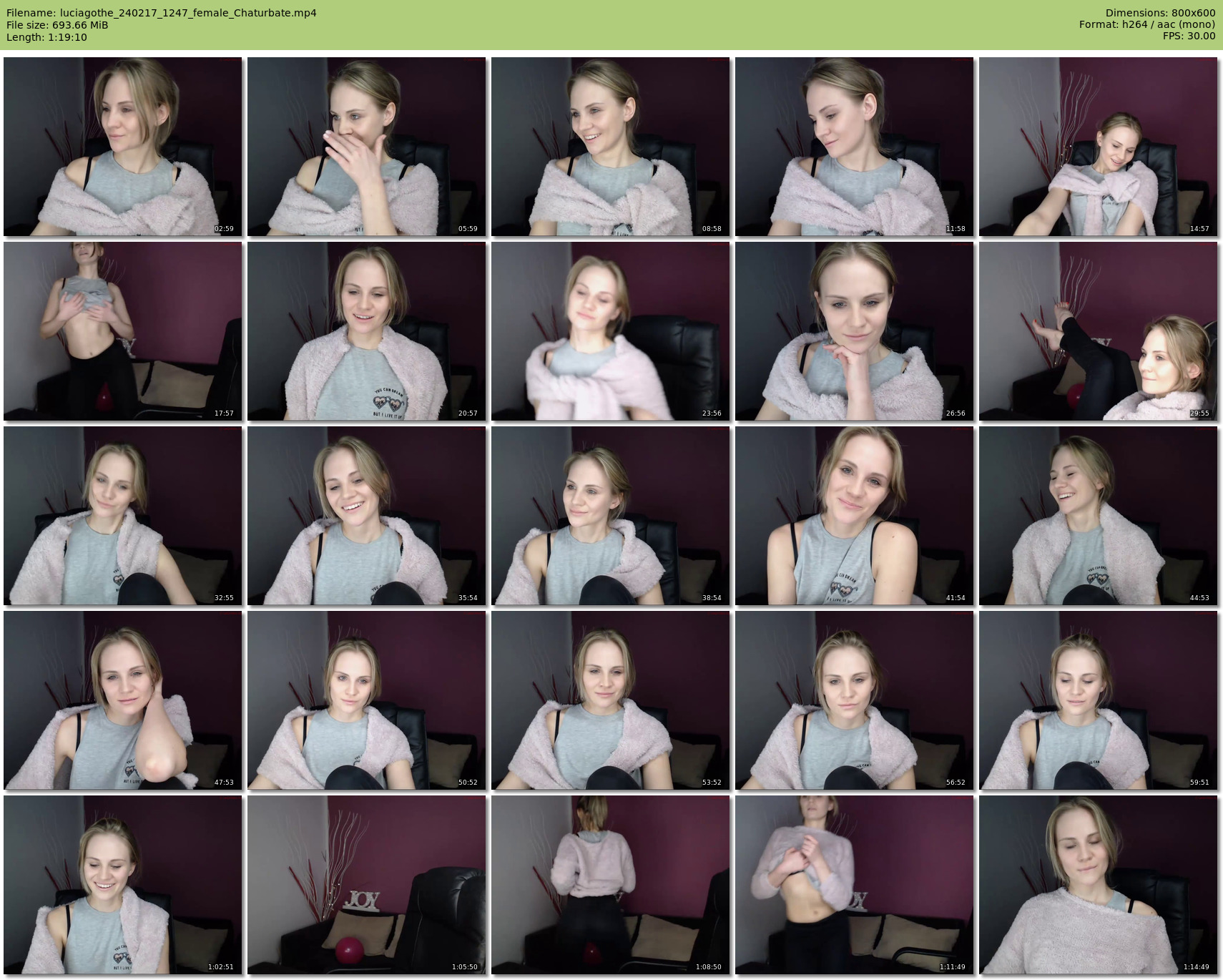Open the thumbnail at 08:58
The width and height of the screenshot is (1223, 980).
click(x=610, y=147)
